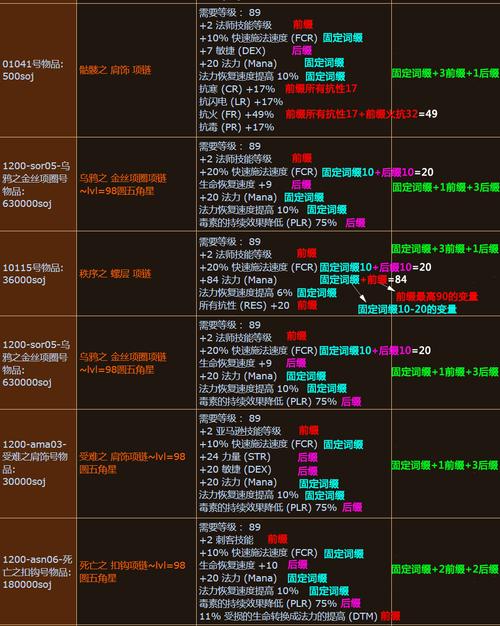Click item name "骷髅之 肩饰 项链"
The image size is (500, 626).
click(x=115, y=70)
